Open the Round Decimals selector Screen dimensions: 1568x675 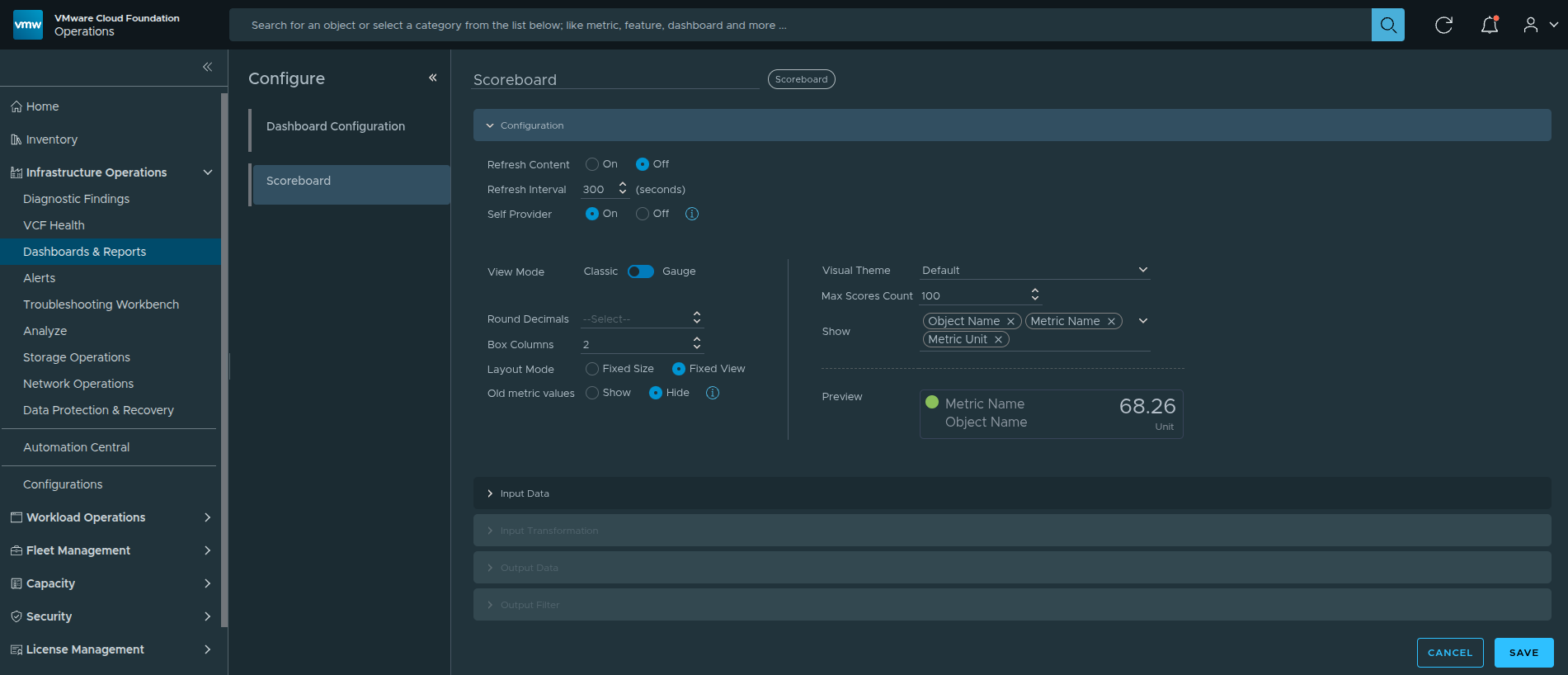(x=642, y=319)
